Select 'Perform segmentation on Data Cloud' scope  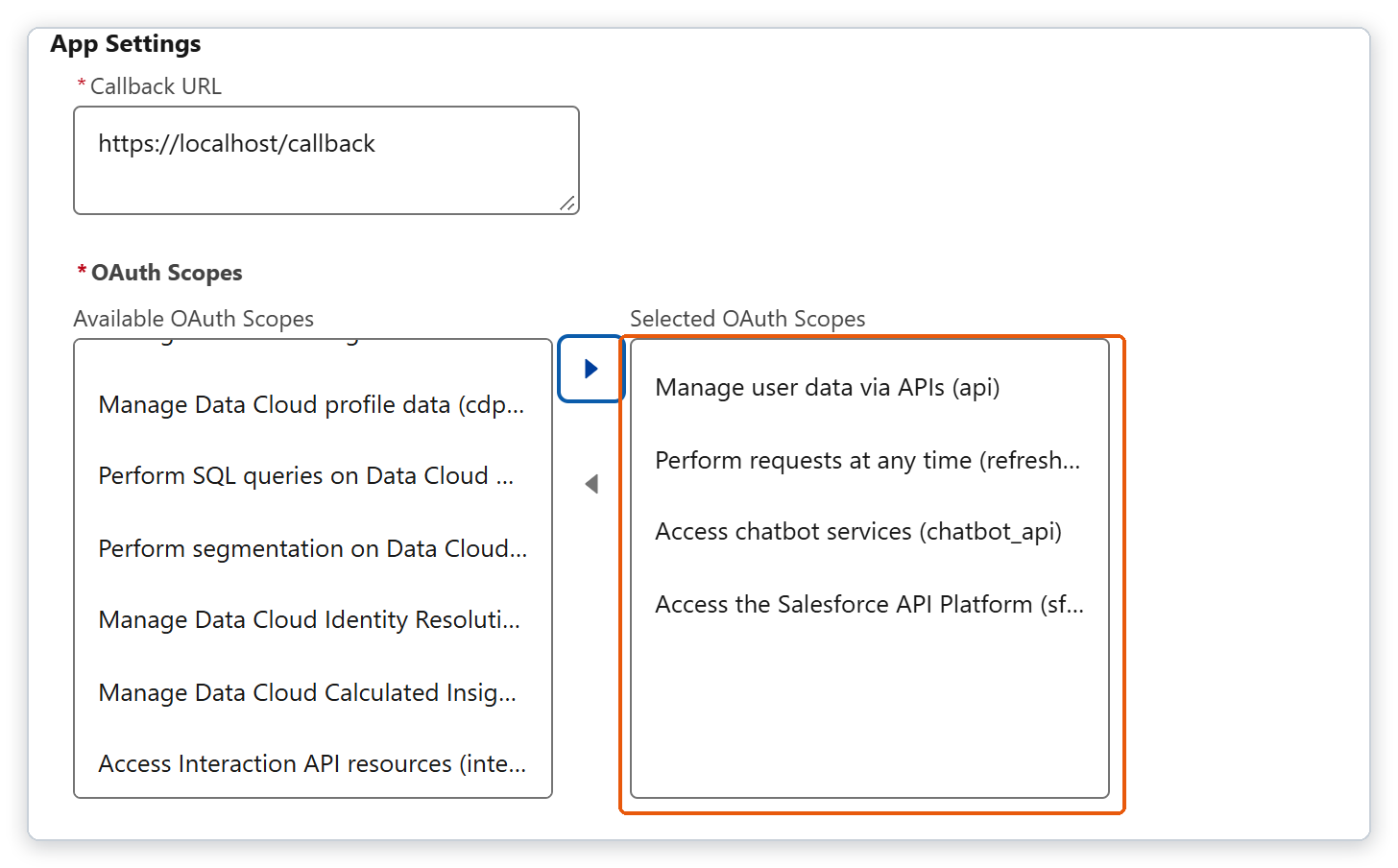click(312, 549)
